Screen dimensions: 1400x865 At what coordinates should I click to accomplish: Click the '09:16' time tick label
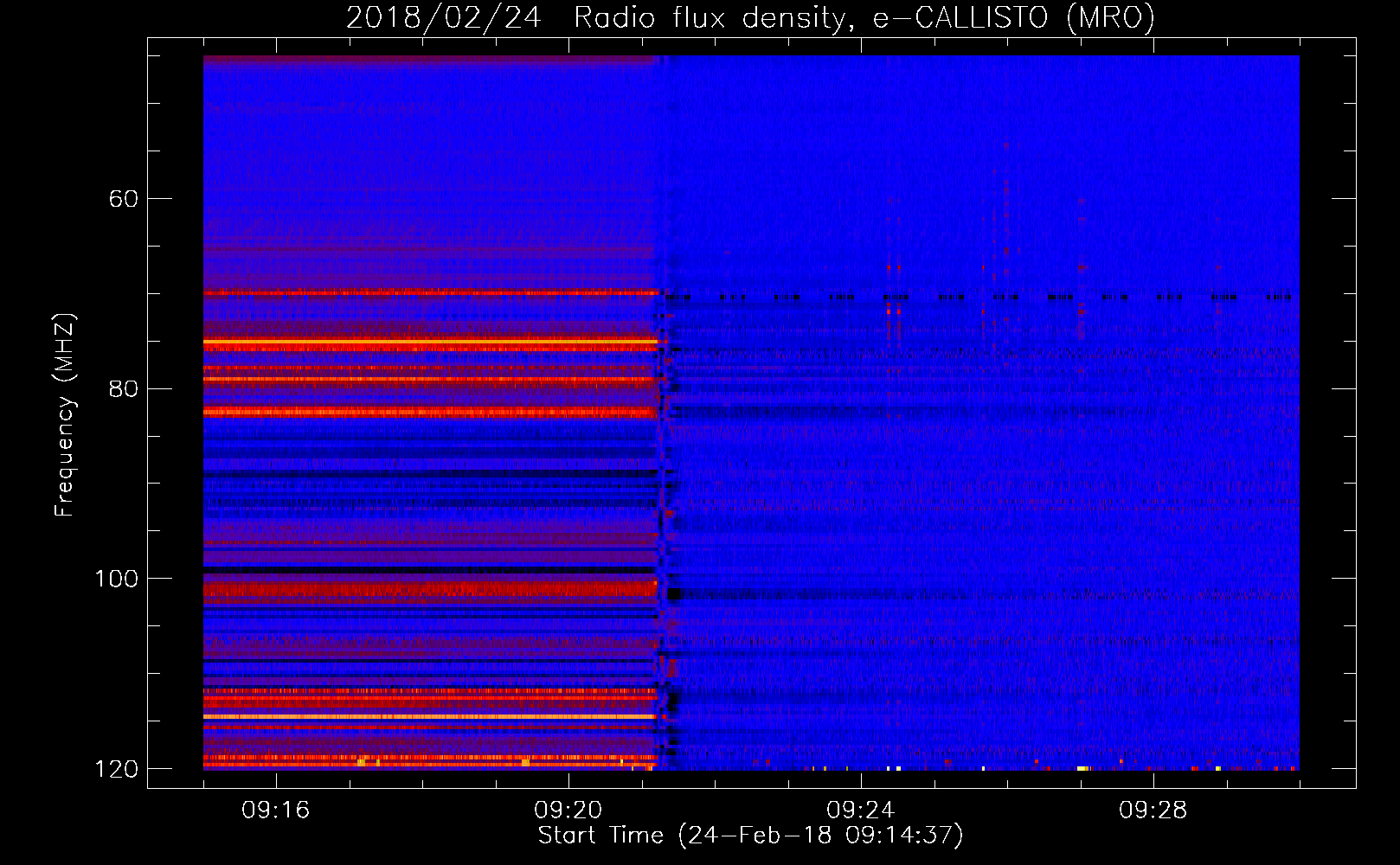(x=276, y=811)
